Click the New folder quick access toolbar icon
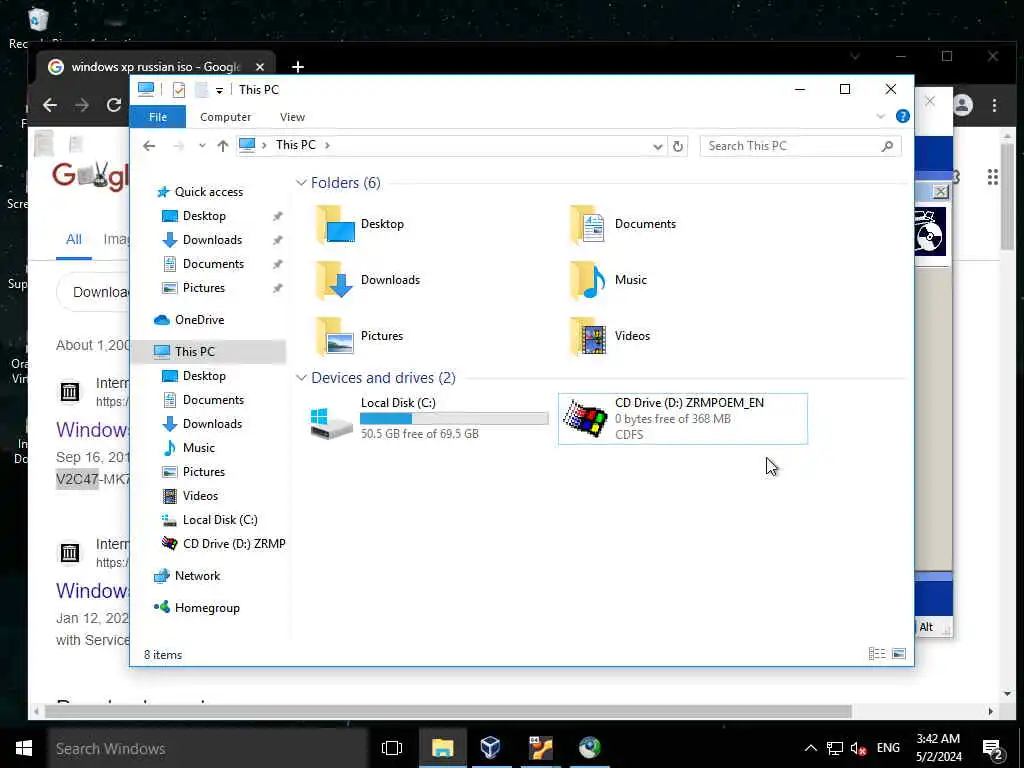This screenshot has width=1024, height=768. (201, 89)
